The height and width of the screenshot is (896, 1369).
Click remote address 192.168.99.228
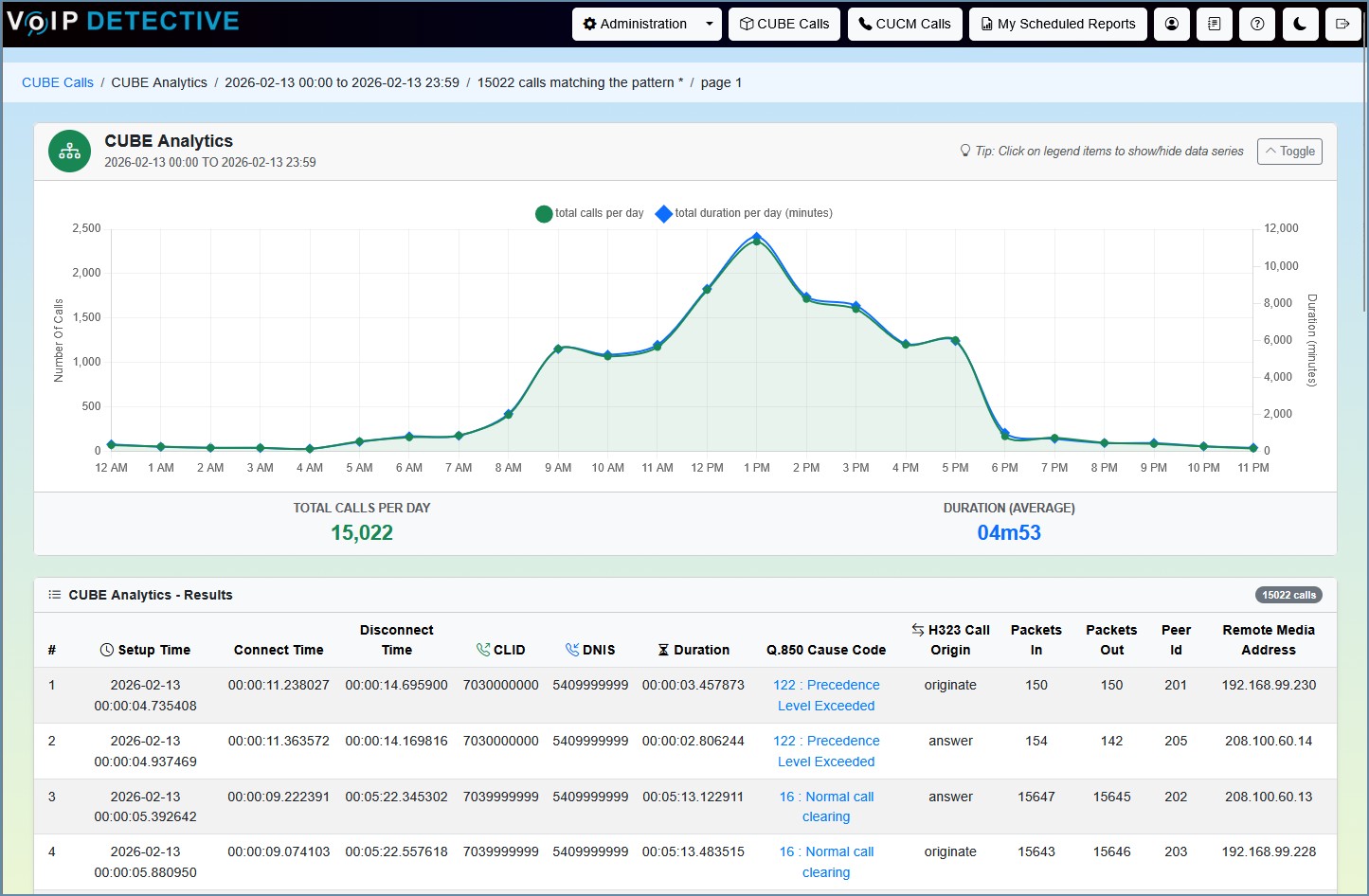click(x=1269, y=851)
